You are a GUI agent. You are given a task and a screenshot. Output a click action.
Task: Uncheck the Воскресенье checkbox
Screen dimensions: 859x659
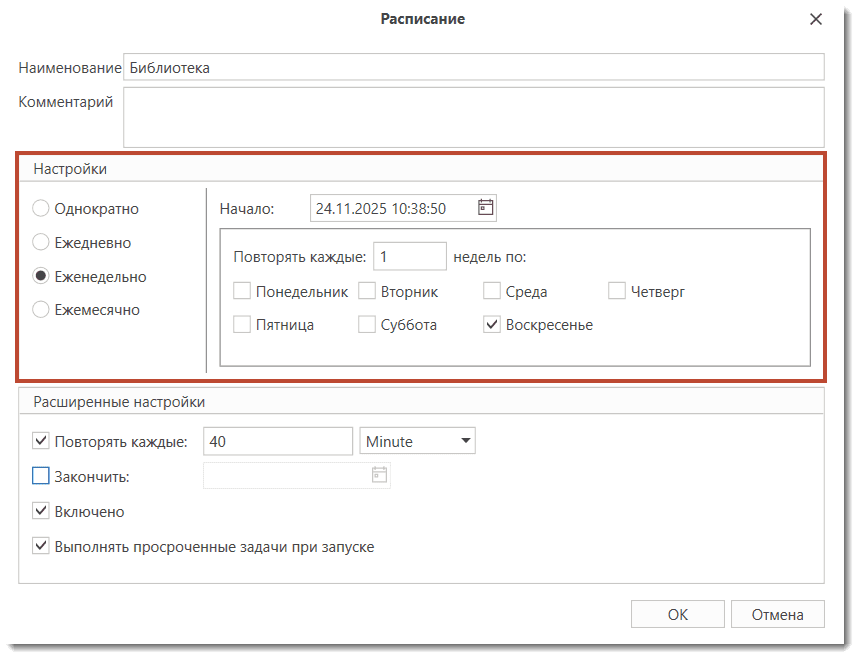pos(492,325)
